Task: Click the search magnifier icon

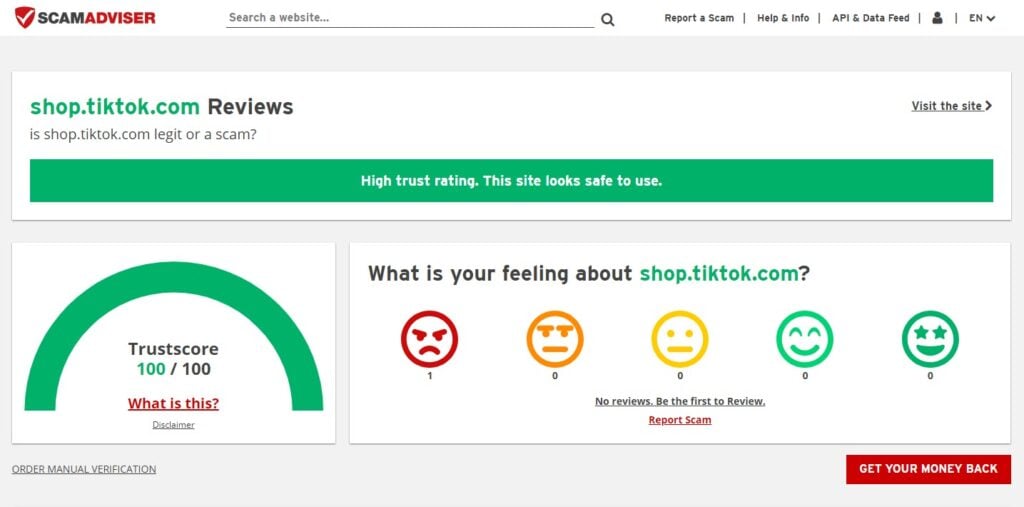Action: [x=607, y=20]
